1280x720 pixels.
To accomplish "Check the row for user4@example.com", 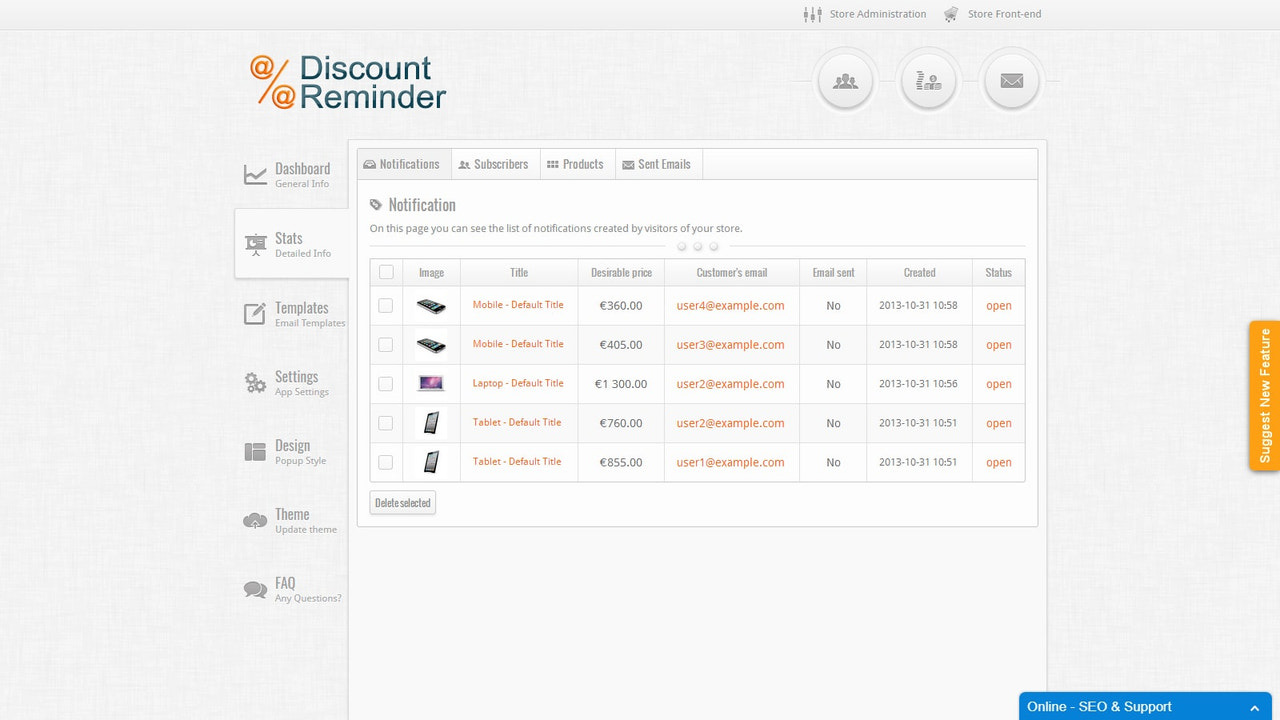I will pyautogui.click(x=385, y=305).
